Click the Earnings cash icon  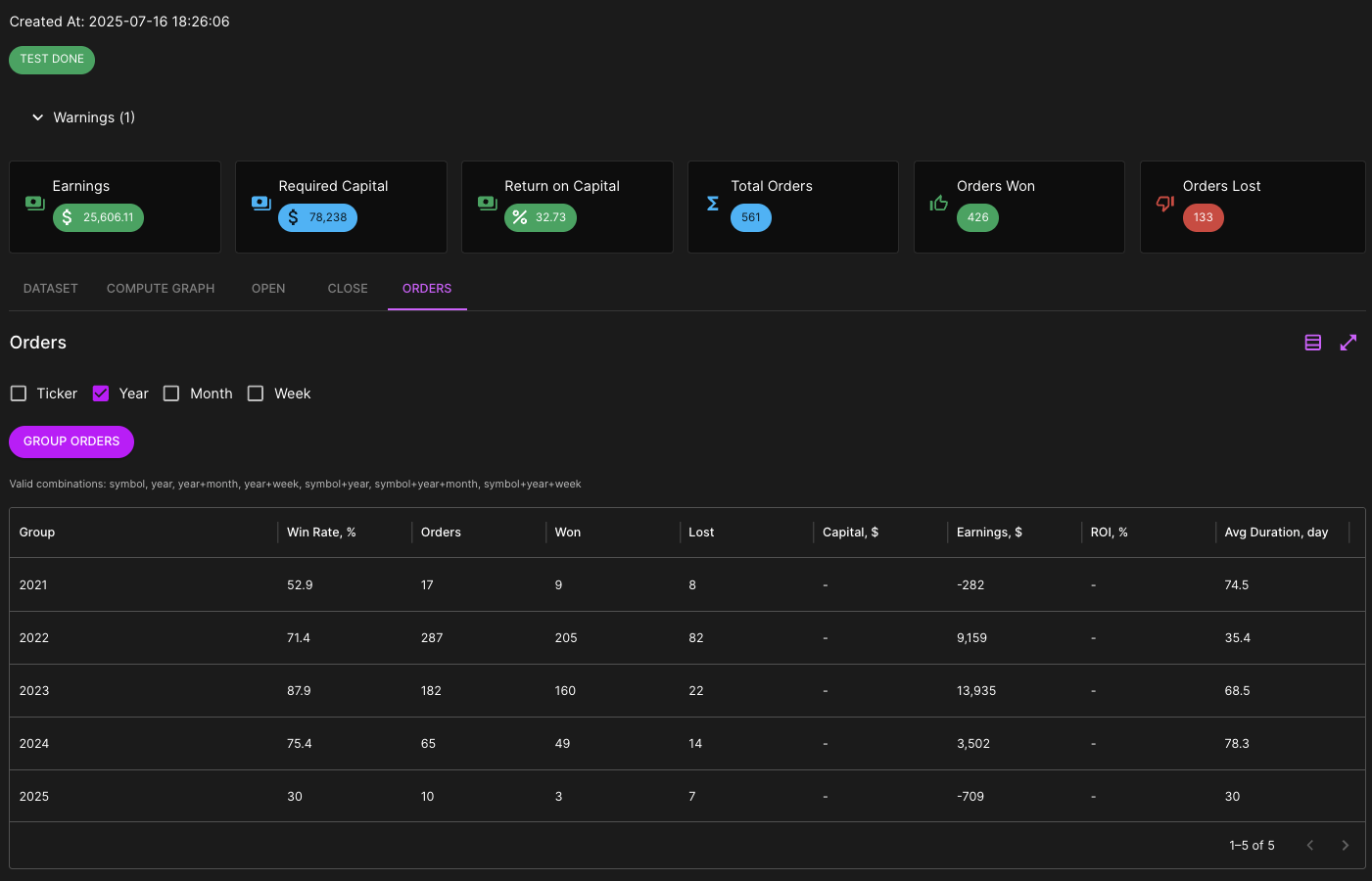(x=35, y=203)
